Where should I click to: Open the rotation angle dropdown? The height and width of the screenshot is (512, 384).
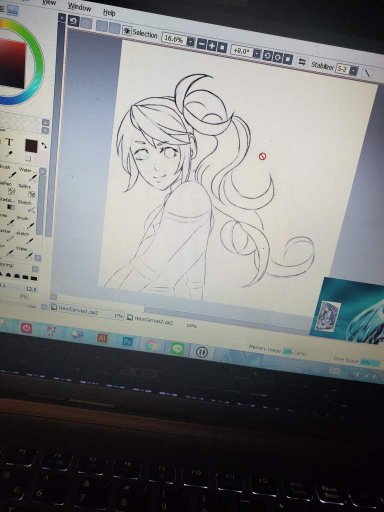[257, 53]
